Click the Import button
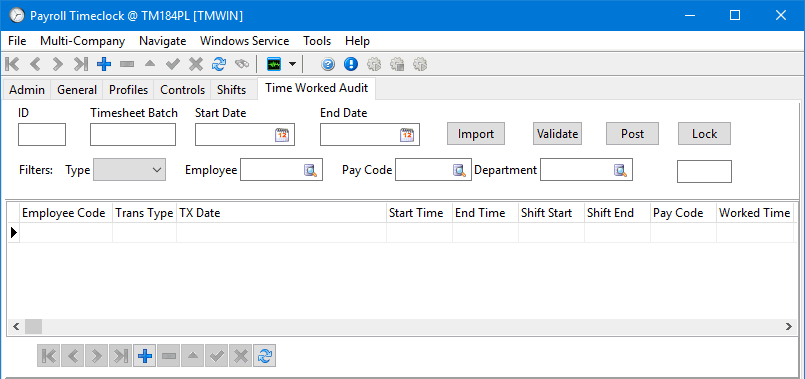 point(476,134)
